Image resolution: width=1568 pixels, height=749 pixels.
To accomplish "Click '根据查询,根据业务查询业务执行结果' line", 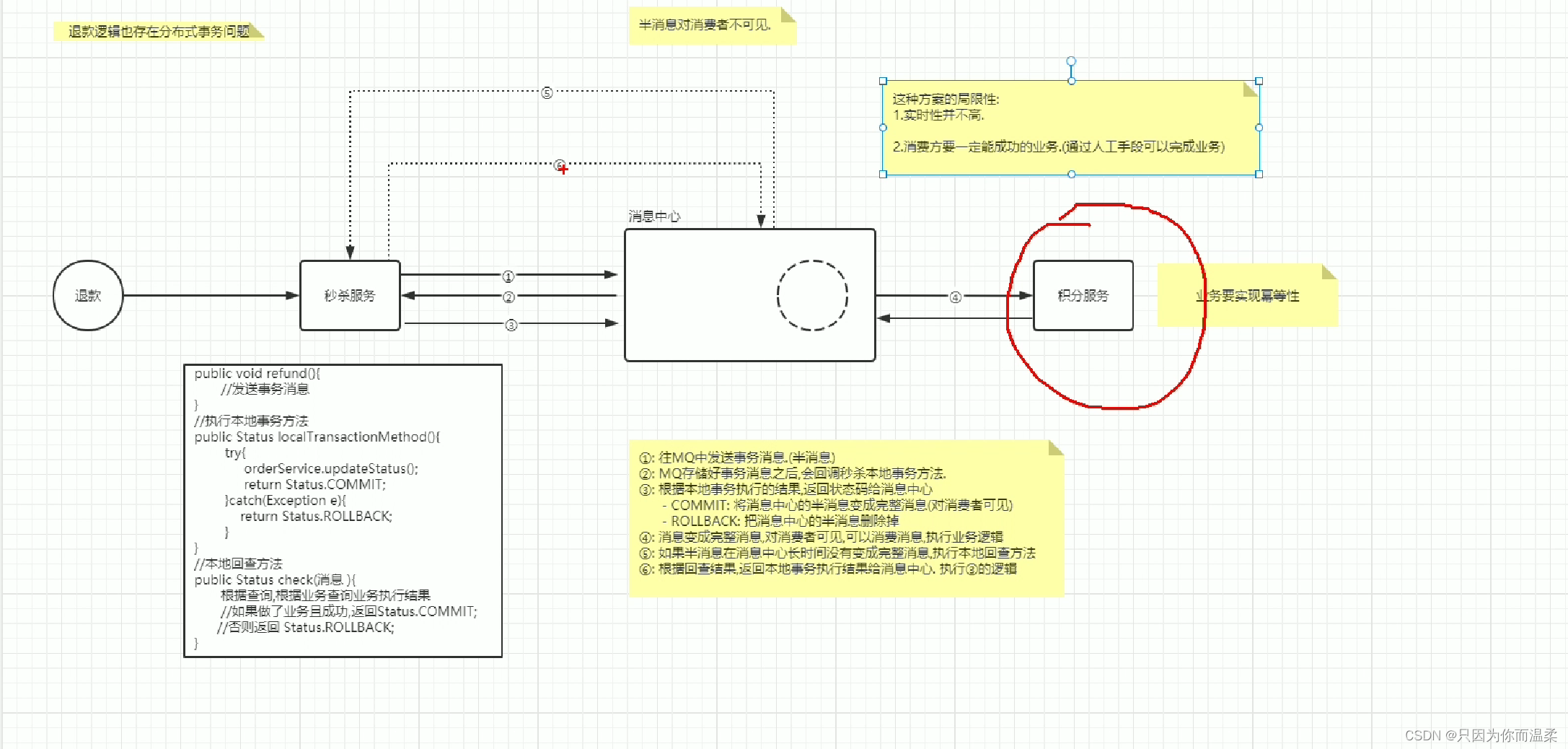I will pos(325,596).
